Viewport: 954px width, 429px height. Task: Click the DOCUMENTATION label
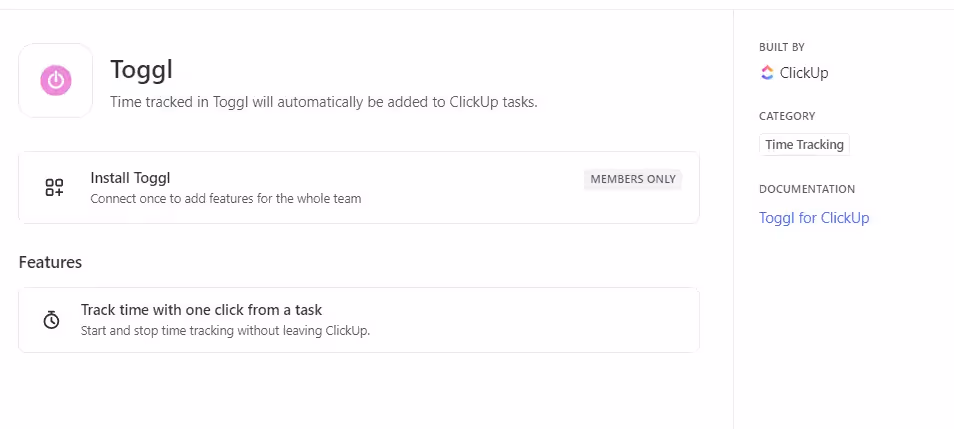(807, 189)
